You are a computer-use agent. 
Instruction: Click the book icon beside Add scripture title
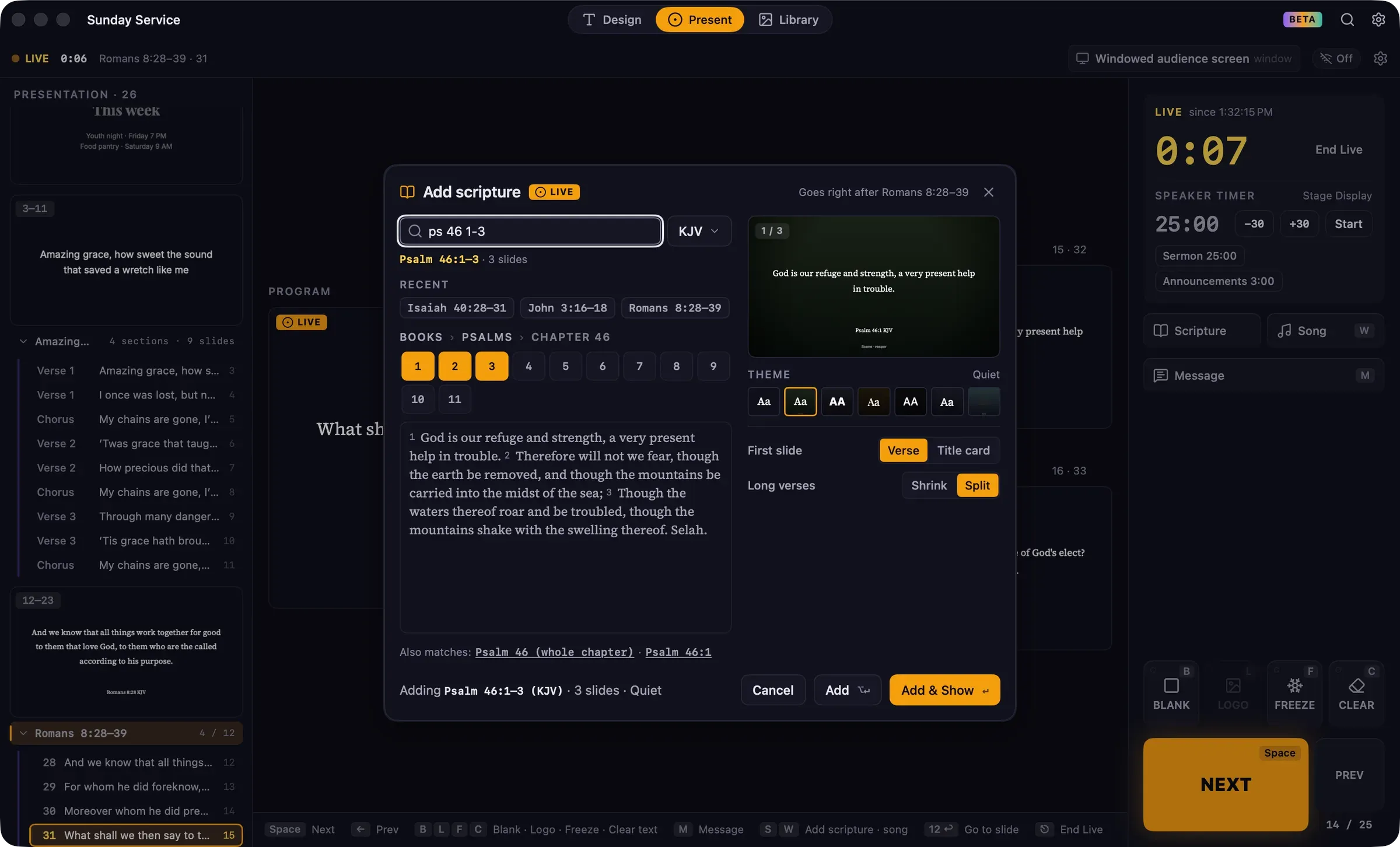(407, 192)
